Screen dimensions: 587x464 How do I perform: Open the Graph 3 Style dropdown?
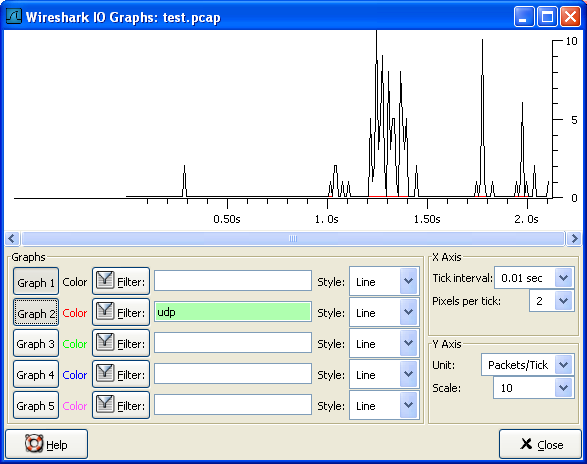coord(384,343)
